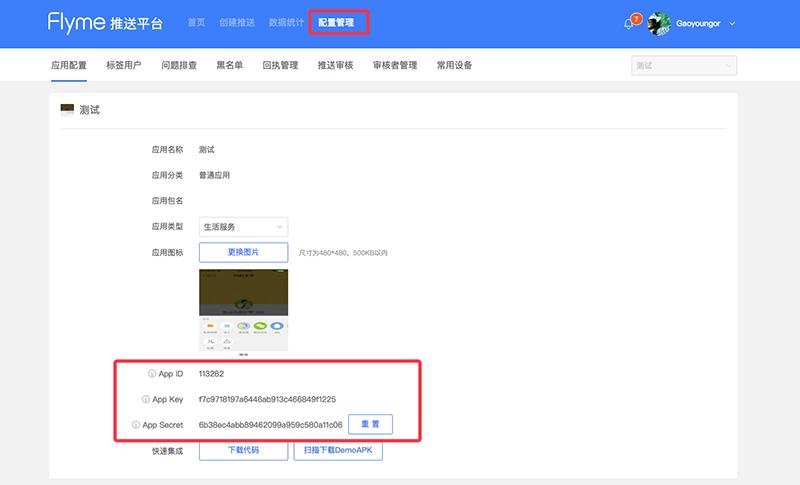Switch to the 推送审核 tab

pos(335,65)
